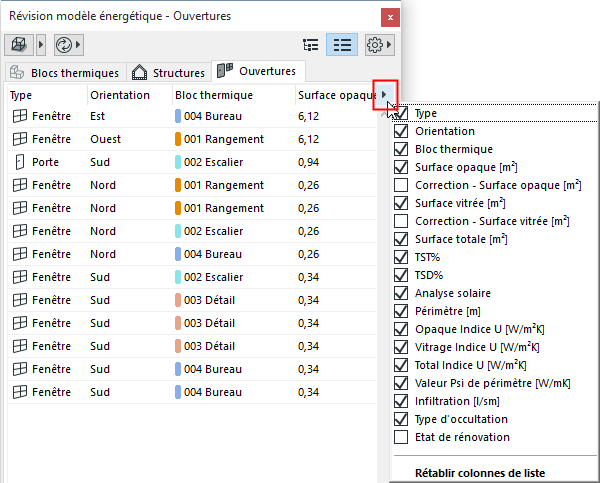This screenshot has height=483, width=600.
Task: Switch to the Blocs thermiques tab
Action: 65,72
